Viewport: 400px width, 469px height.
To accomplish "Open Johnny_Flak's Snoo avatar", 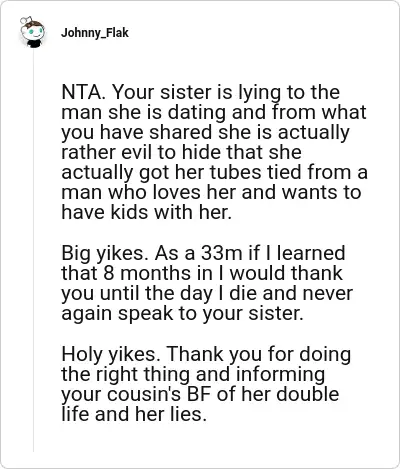I will click(x=33, y=32).
